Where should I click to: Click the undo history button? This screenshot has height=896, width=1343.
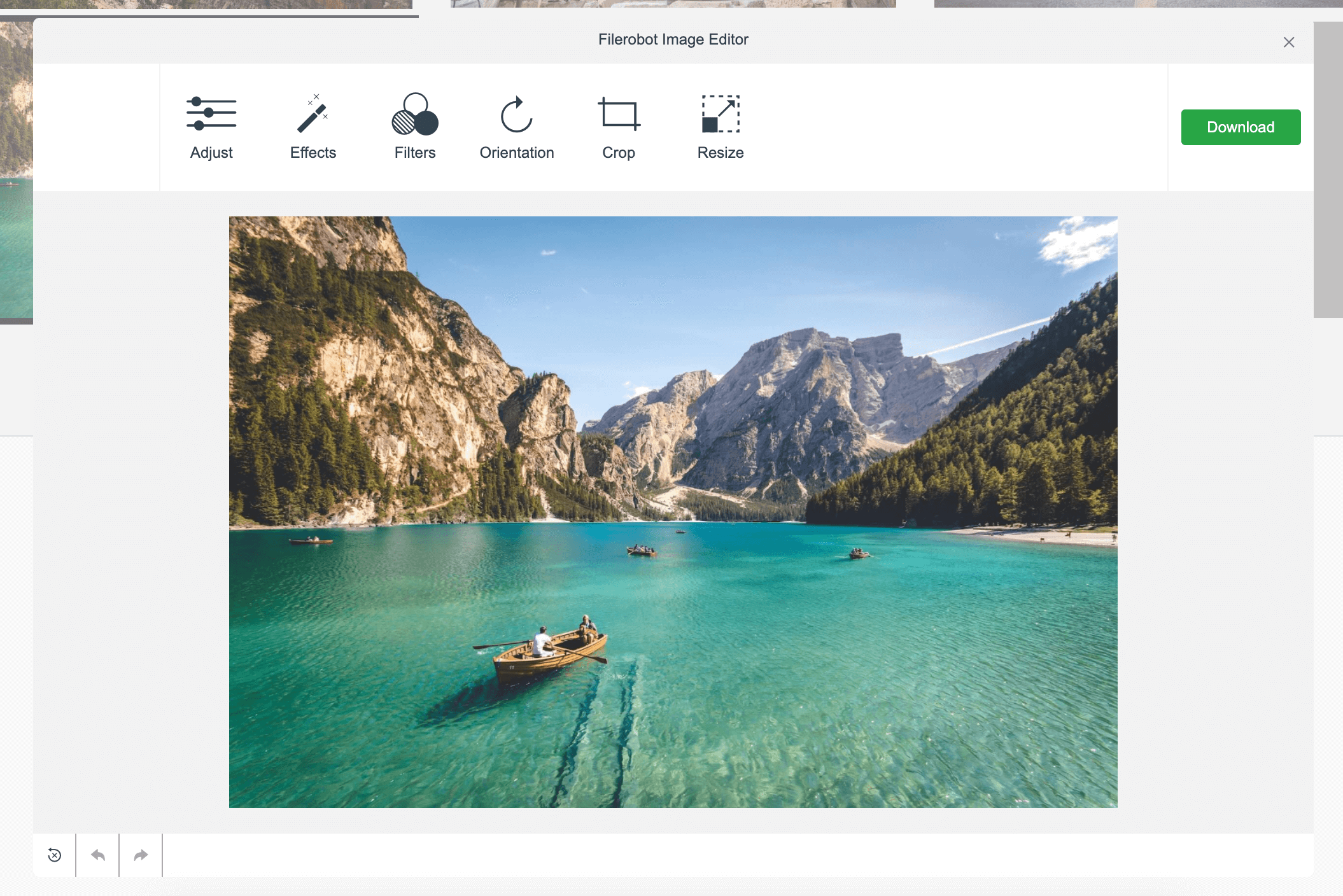tap(54, 856)
